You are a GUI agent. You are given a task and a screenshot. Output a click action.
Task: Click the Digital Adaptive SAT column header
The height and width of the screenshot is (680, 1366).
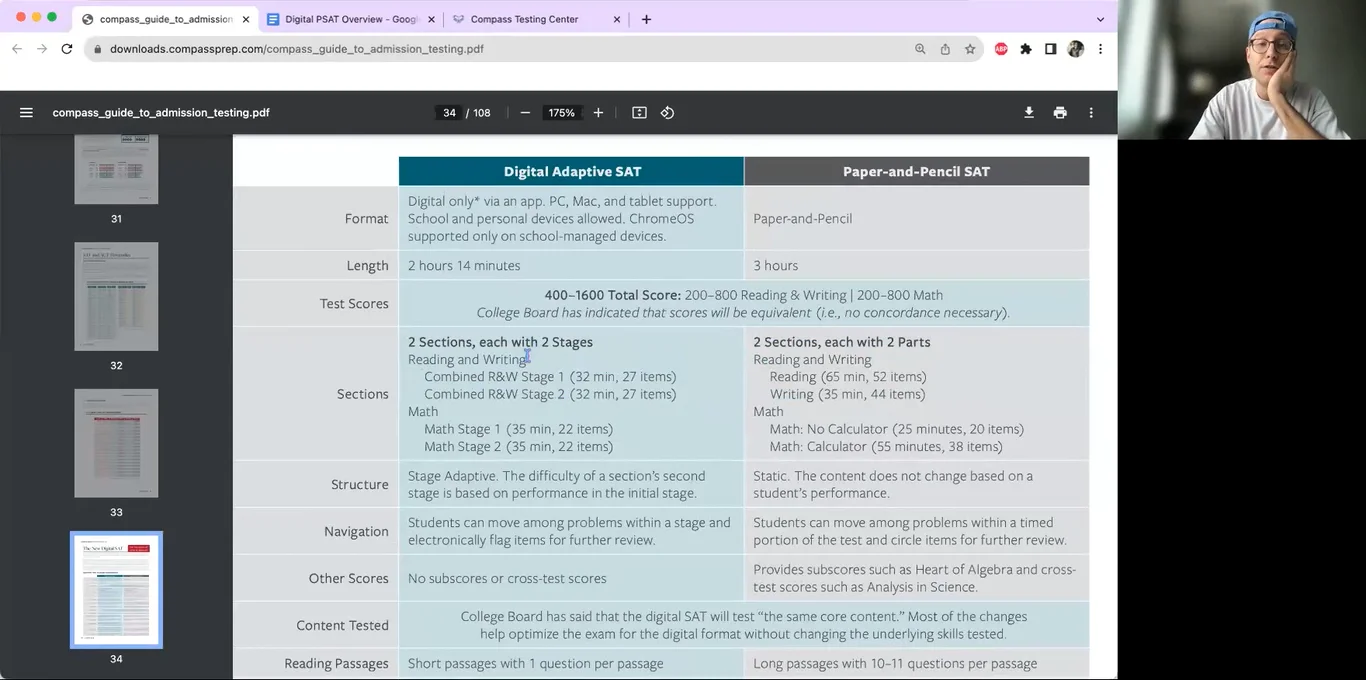(572, 171)
